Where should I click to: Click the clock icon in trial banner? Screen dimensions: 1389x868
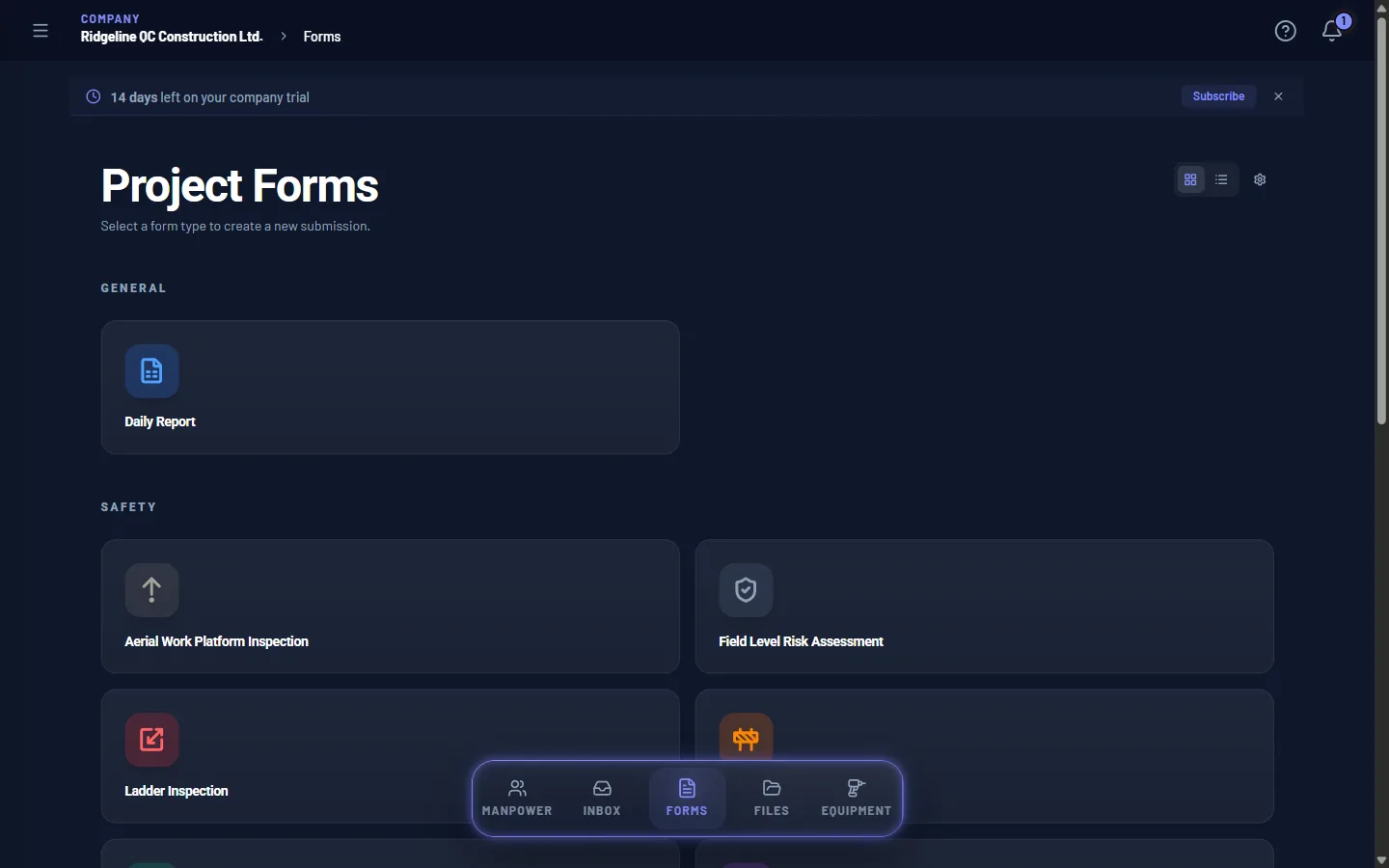click(94, 96)
